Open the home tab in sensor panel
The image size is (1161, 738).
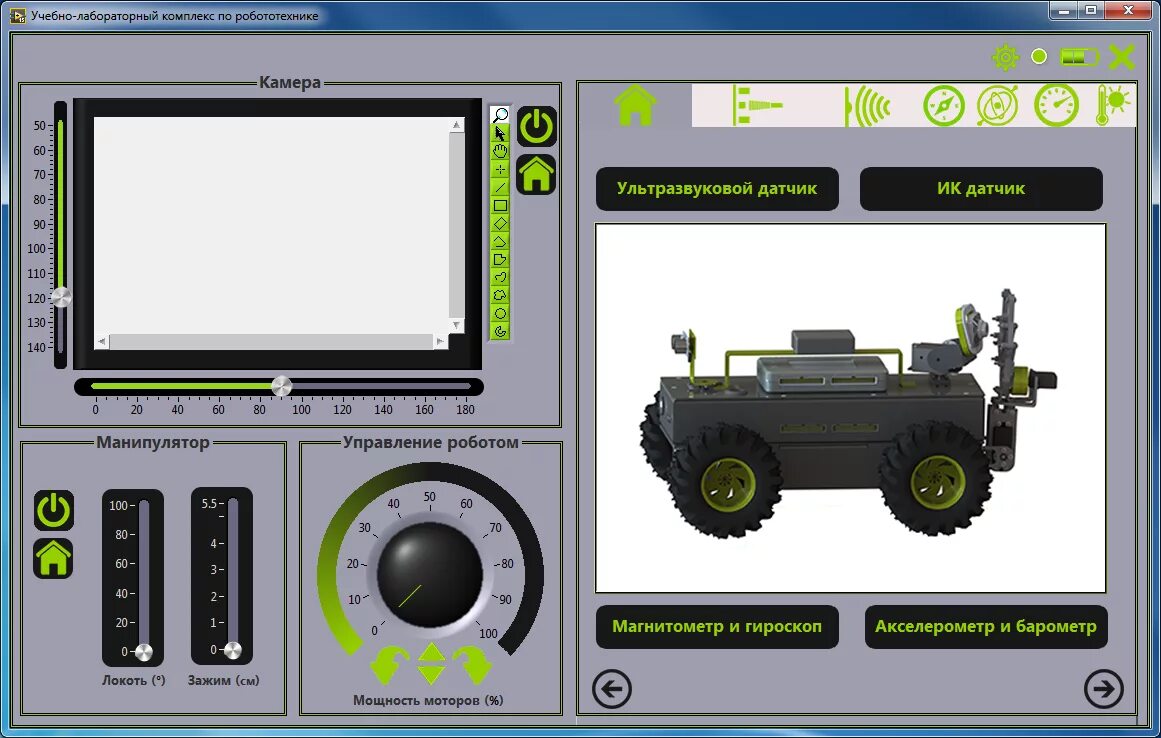point(635,105)
